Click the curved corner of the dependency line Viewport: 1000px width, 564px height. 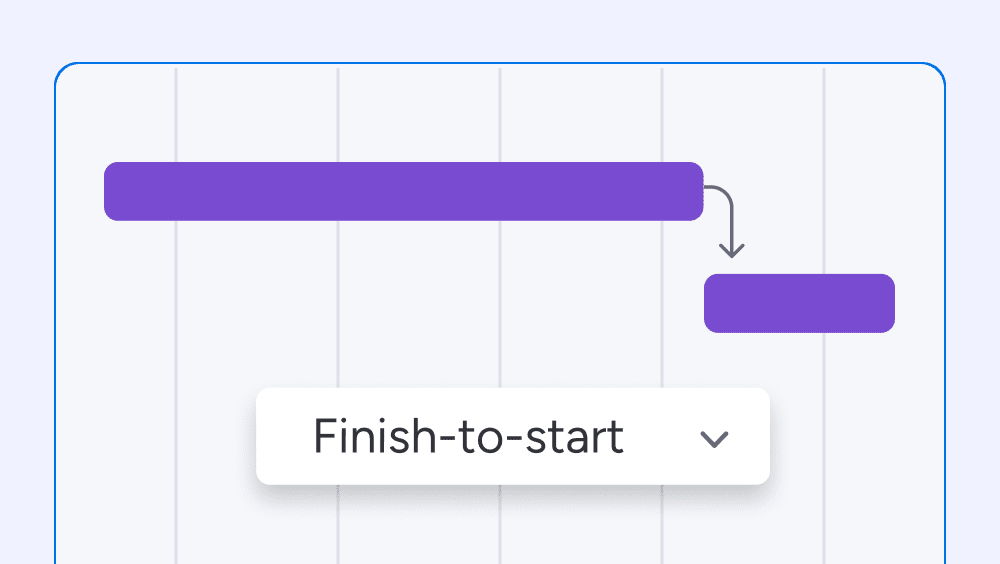724,193
